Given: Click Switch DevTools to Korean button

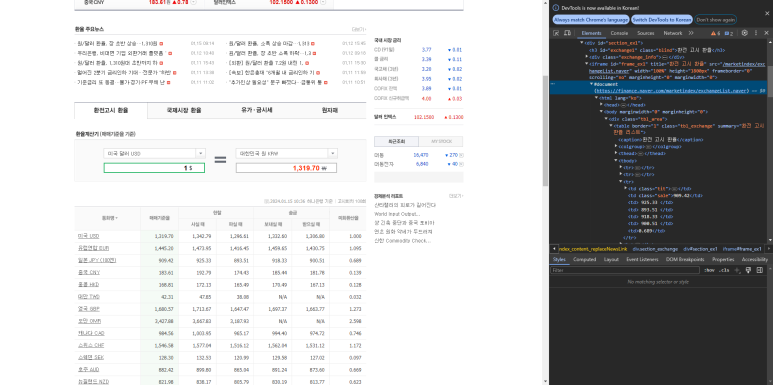Looking at the screenshot, I should click(x=662, y=20).
